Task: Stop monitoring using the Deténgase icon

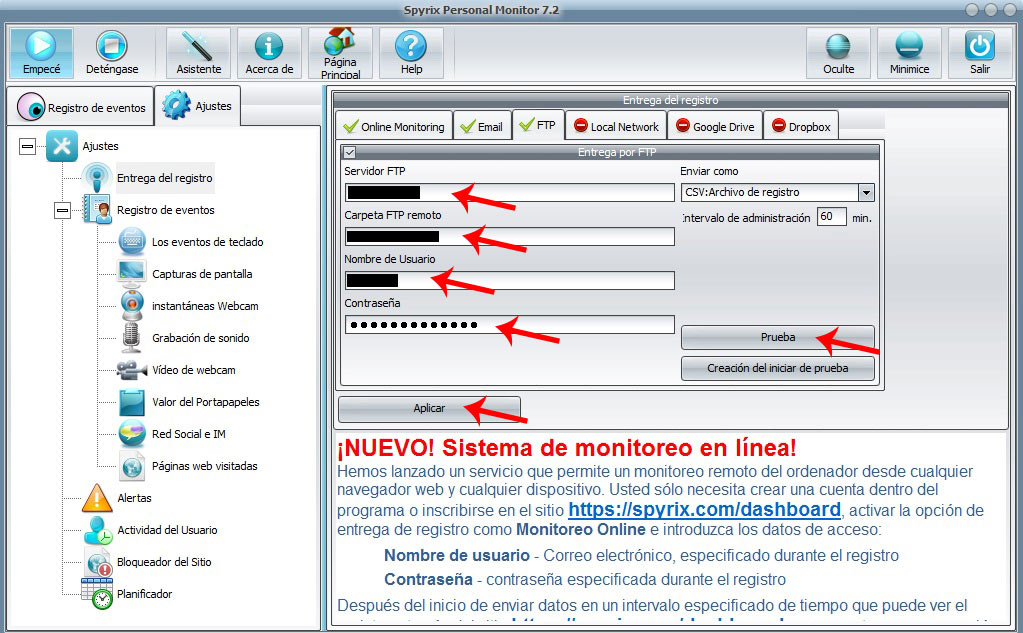Action: (x=112, y=53)
